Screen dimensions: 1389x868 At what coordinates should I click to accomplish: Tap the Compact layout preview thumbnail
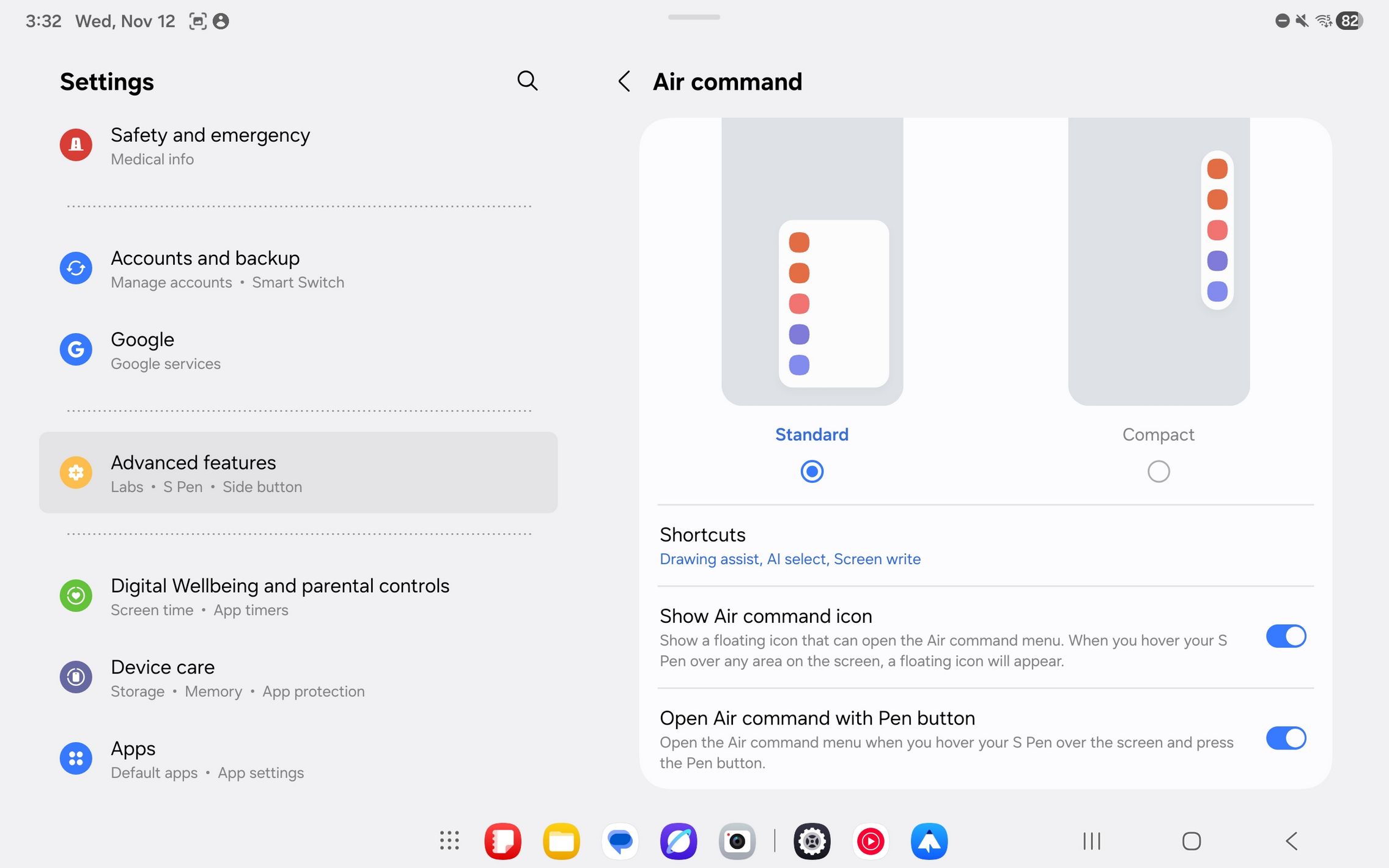1158,262
